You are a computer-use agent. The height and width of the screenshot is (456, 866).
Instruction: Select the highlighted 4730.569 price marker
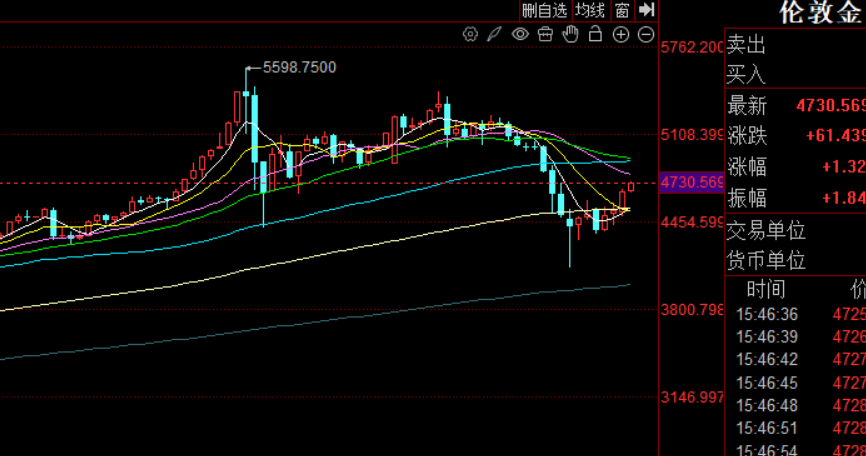[691, 182]
